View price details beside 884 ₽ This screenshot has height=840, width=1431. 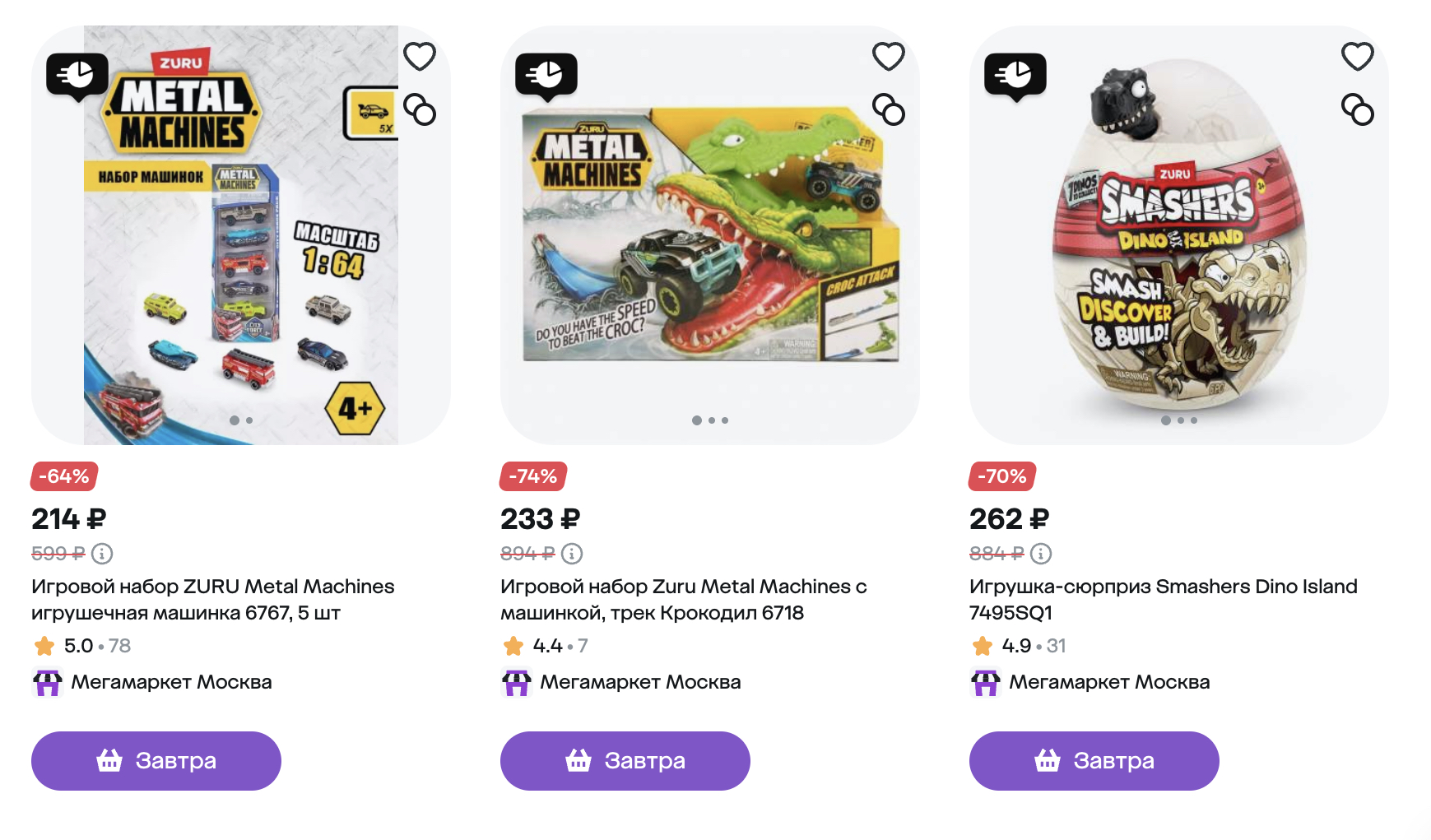pos(1041,554)
